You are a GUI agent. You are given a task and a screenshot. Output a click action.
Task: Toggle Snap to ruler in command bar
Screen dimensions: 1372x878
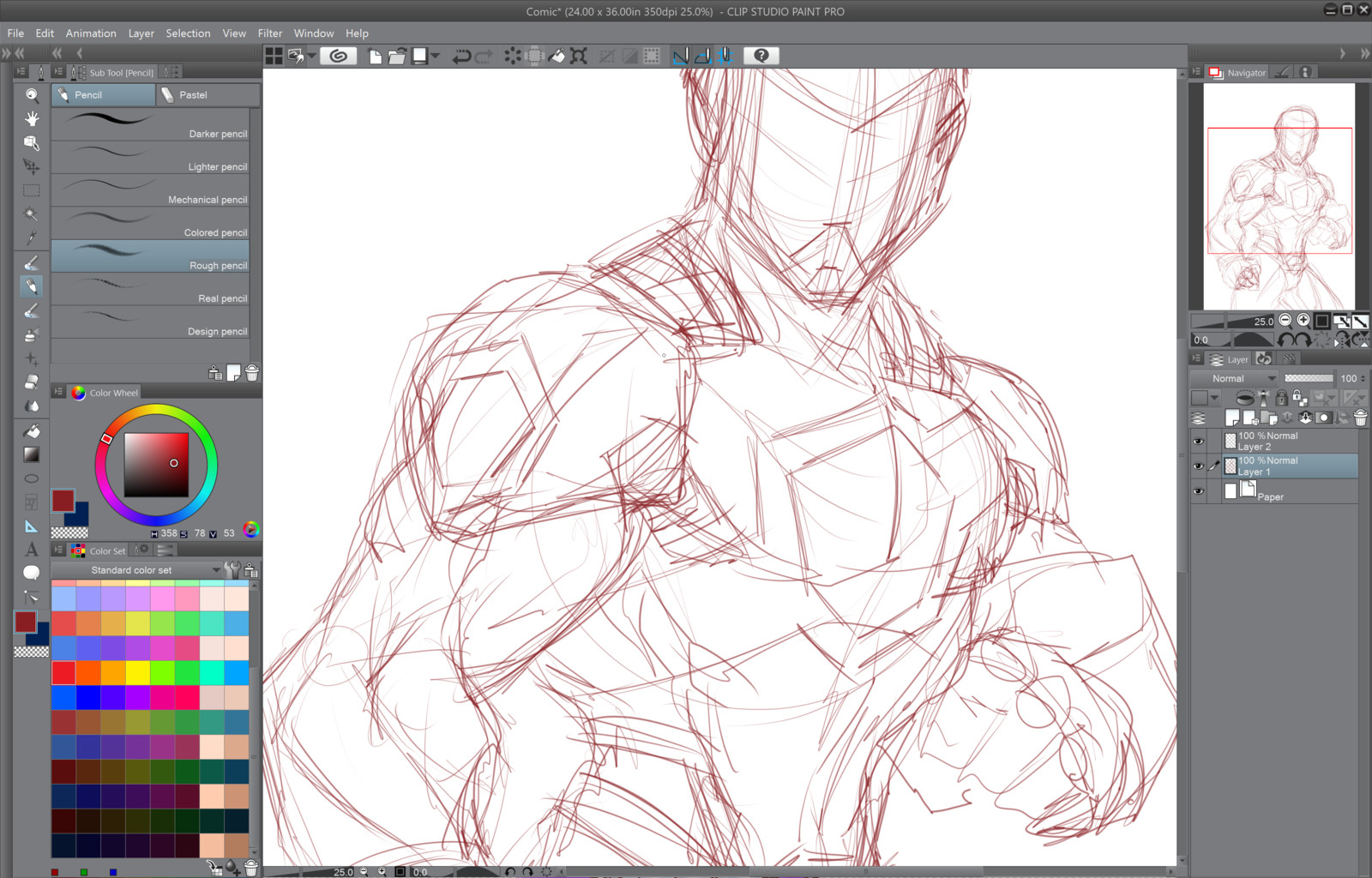[x=681, y=57]
